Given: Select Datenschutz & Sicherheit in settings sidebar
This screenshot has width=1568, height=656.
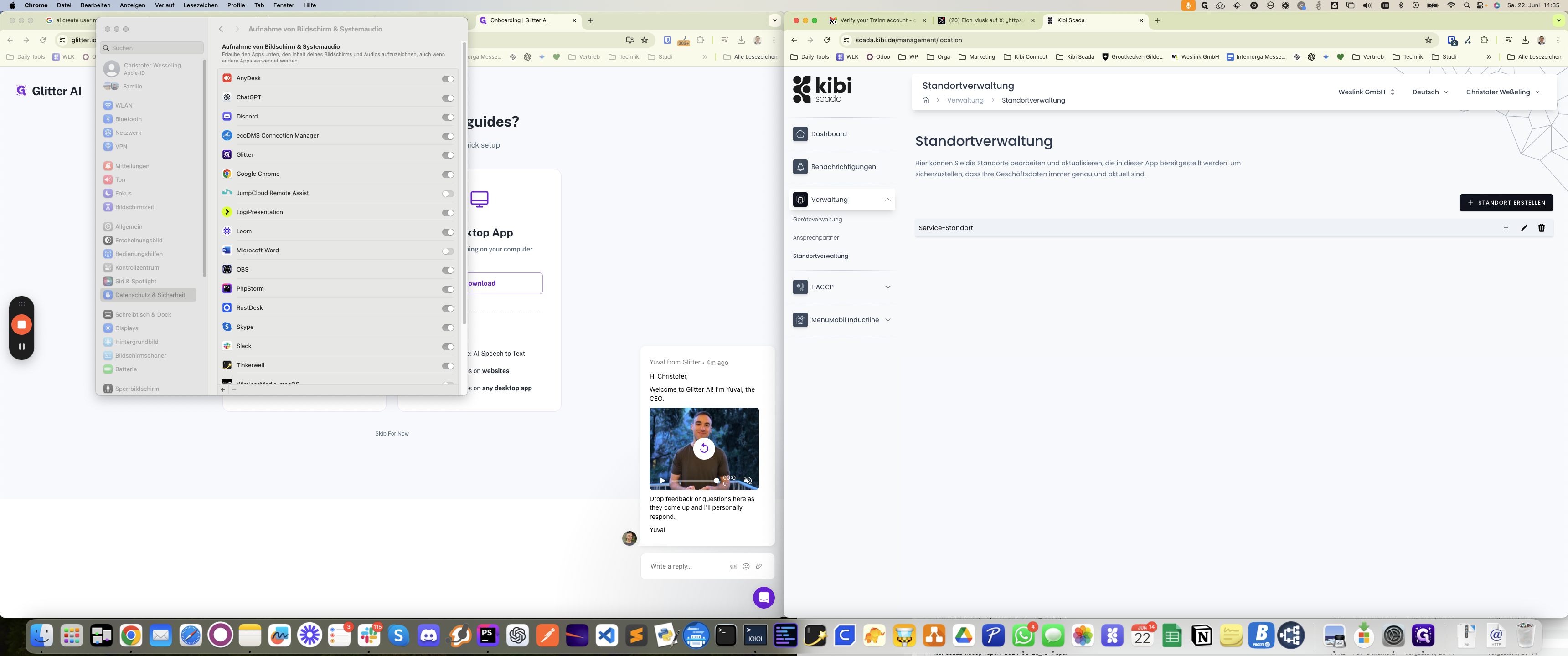Looking at the screenshot, I should coord(149,295).
